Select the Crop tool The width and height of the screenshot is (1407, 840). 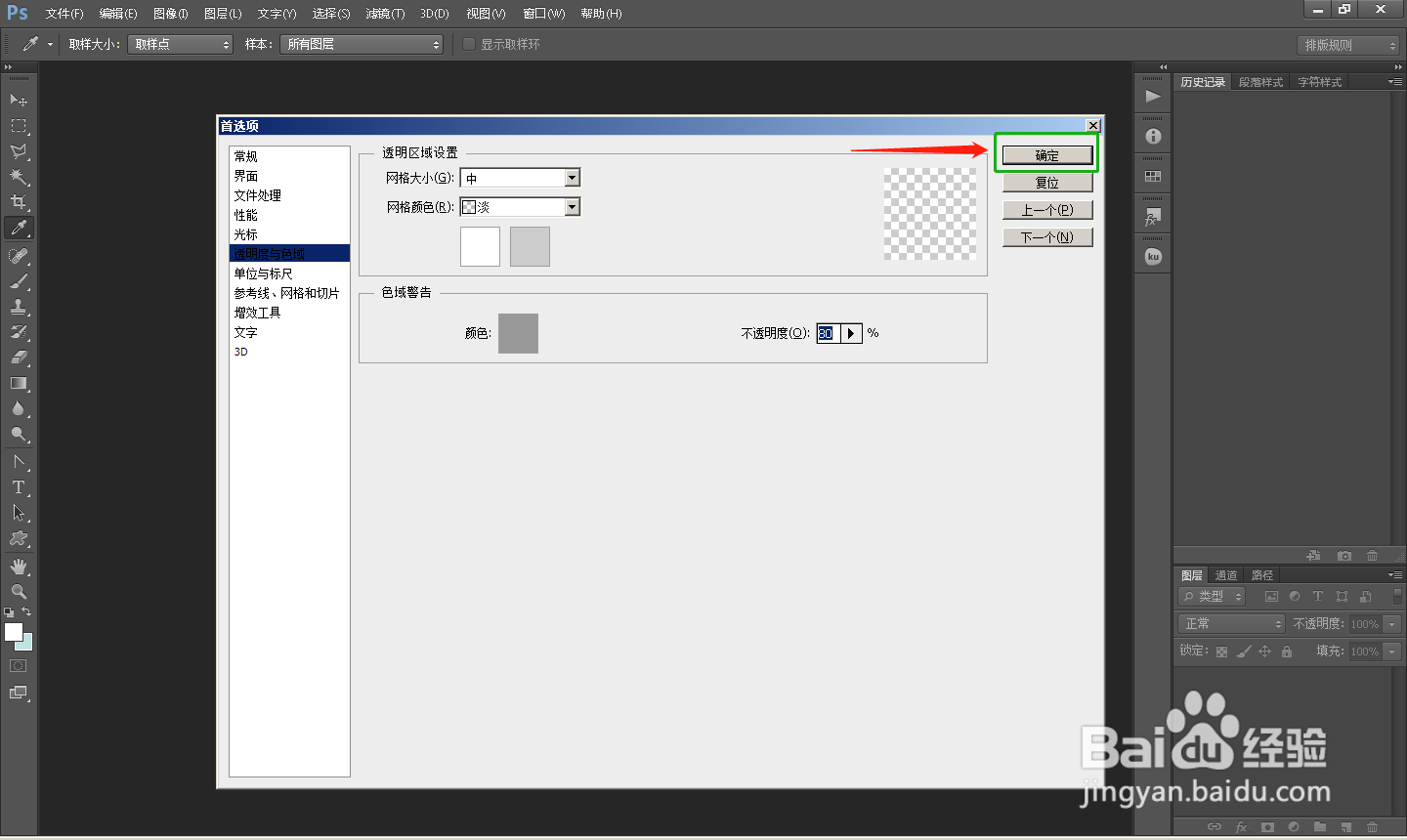(x=19, y=202)
